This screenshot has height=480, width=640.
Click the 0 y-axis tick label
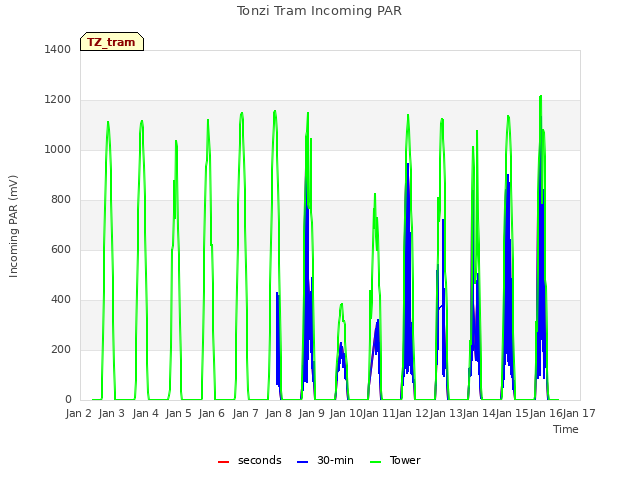coord(68,400)
